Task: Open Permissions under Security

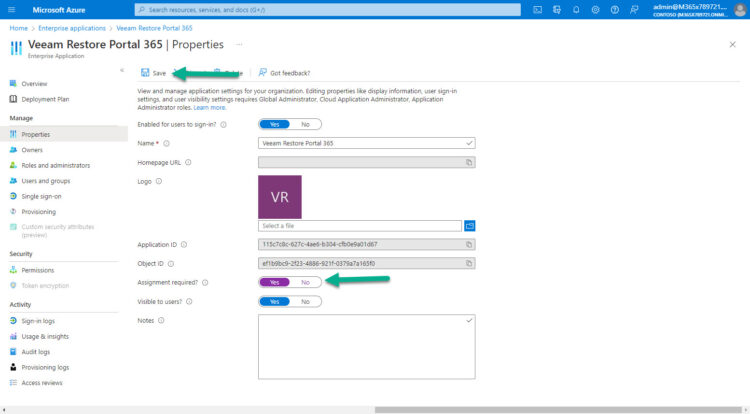Action: 38,270
